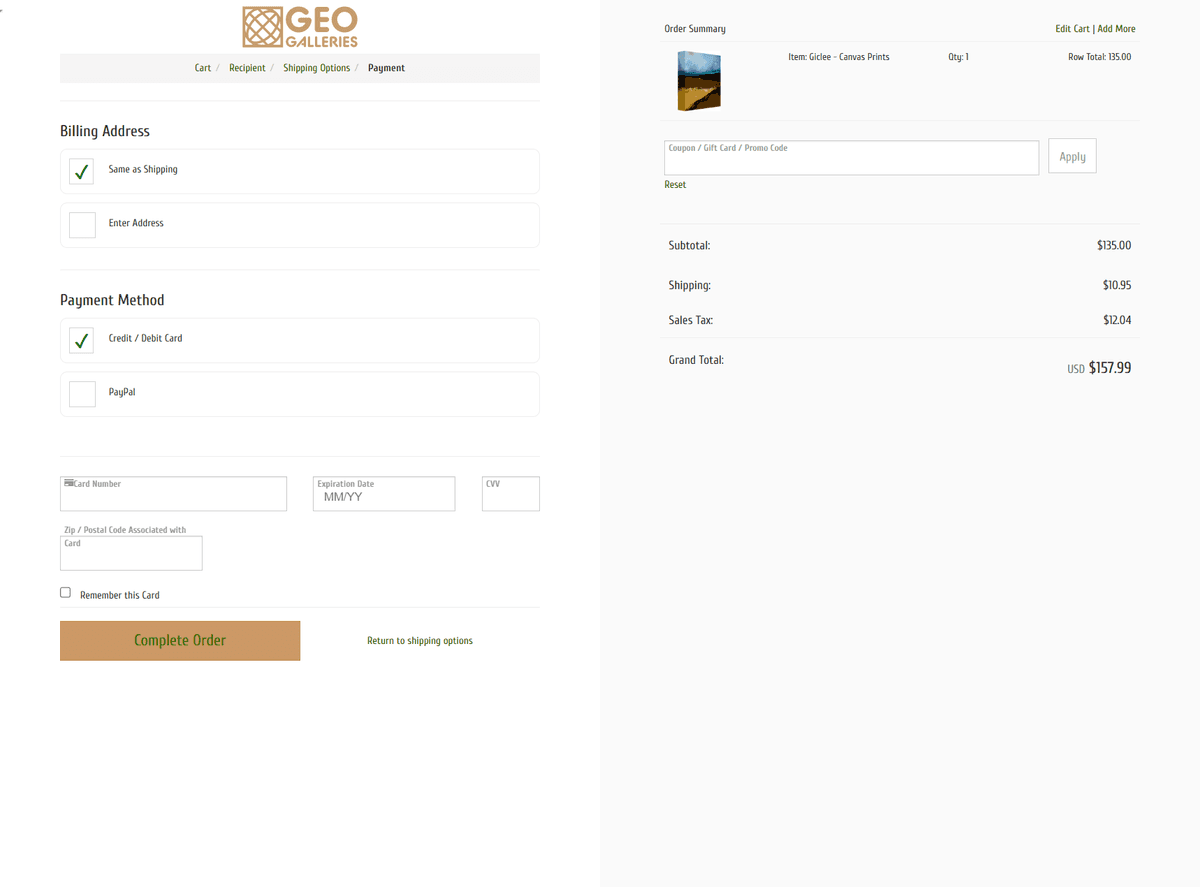Go back to the Cart step
This screenshot has height=887, width=1200.
coord(203,67)
